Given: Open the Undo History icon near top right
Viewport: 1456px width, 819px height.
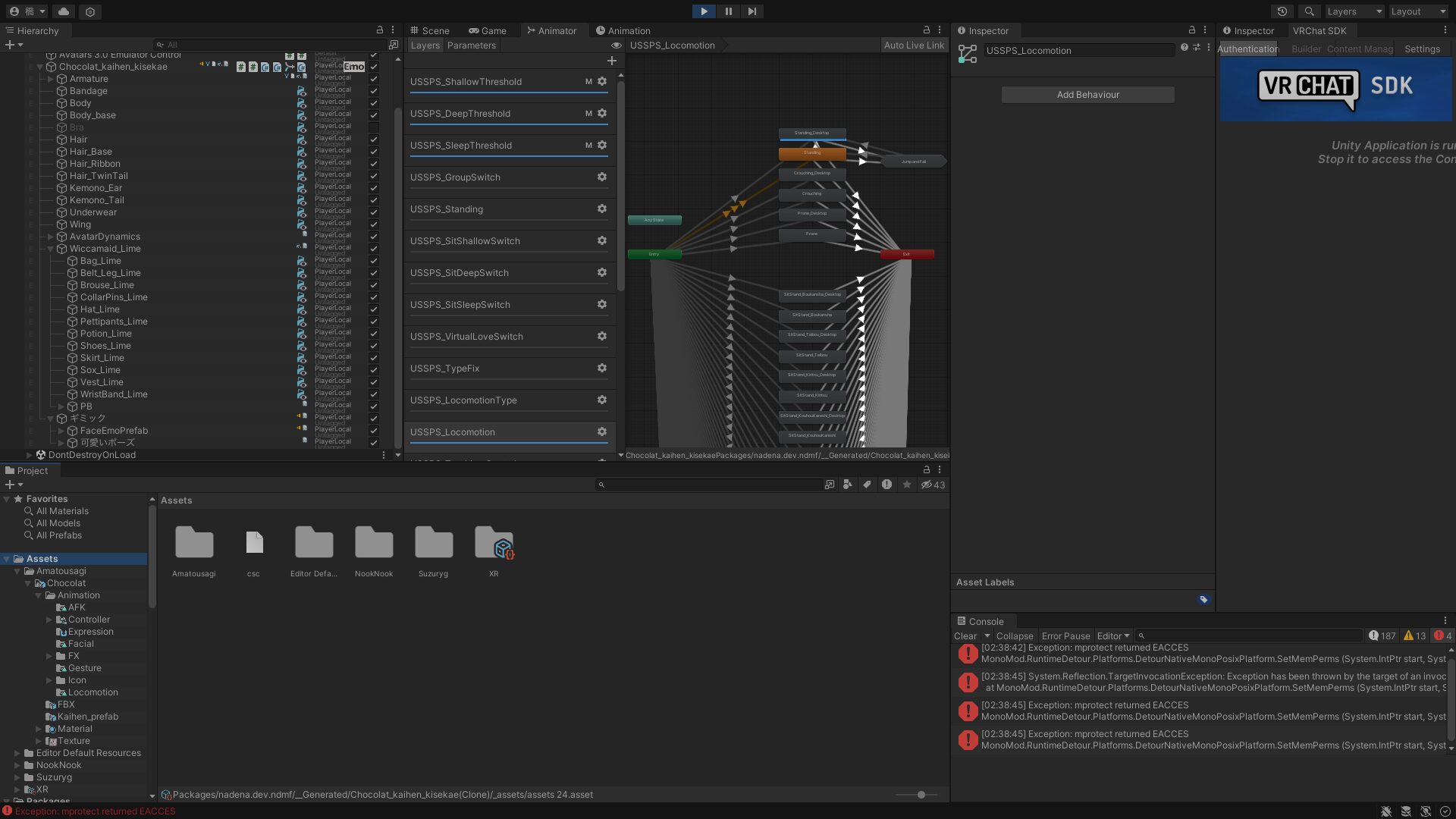Looking at the screenshot, I should pyautogui.click(x=1282, y=11).
